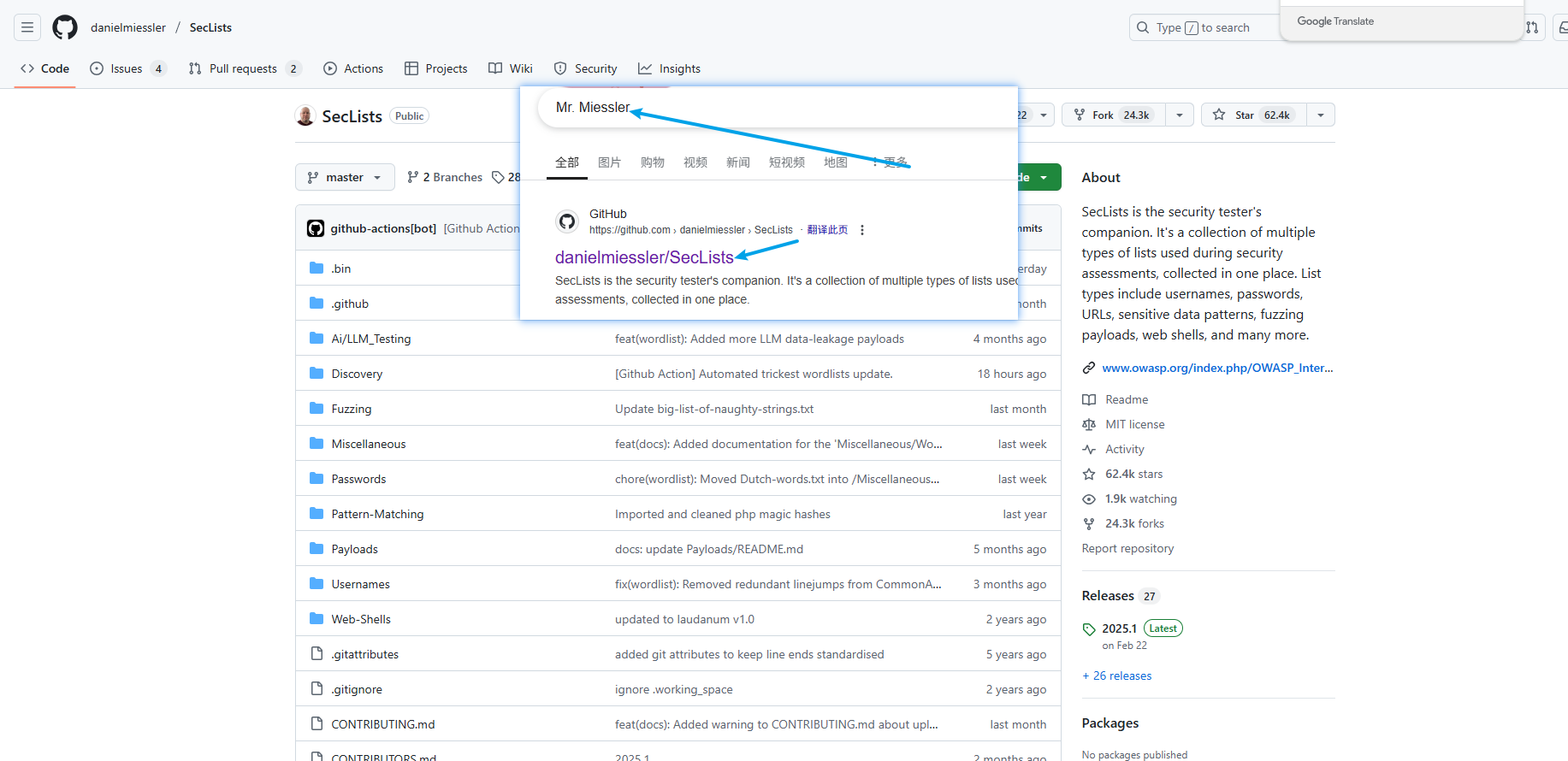
Task: Open the Activity link
Action: [x=1125, y=449]
